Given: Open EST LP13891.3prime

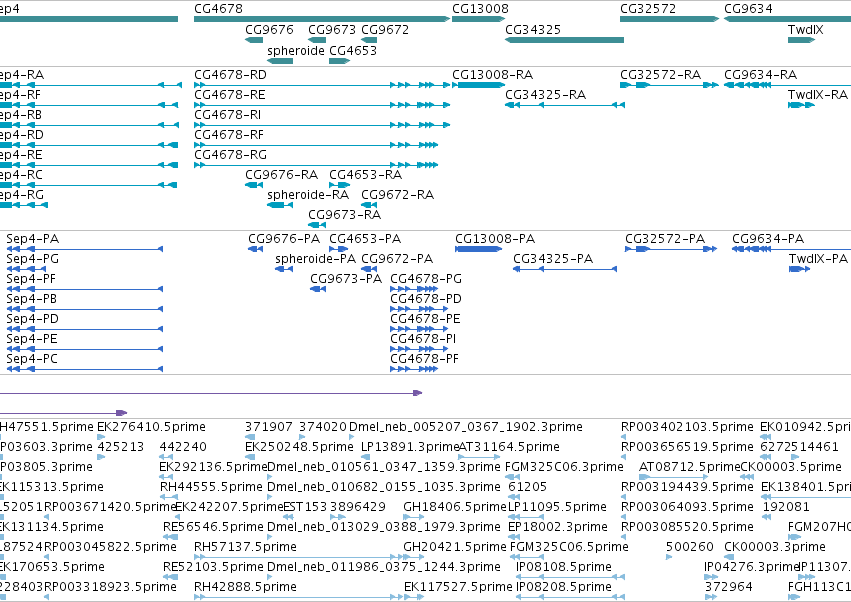Looking at the screenshot, I should (410, 447).
